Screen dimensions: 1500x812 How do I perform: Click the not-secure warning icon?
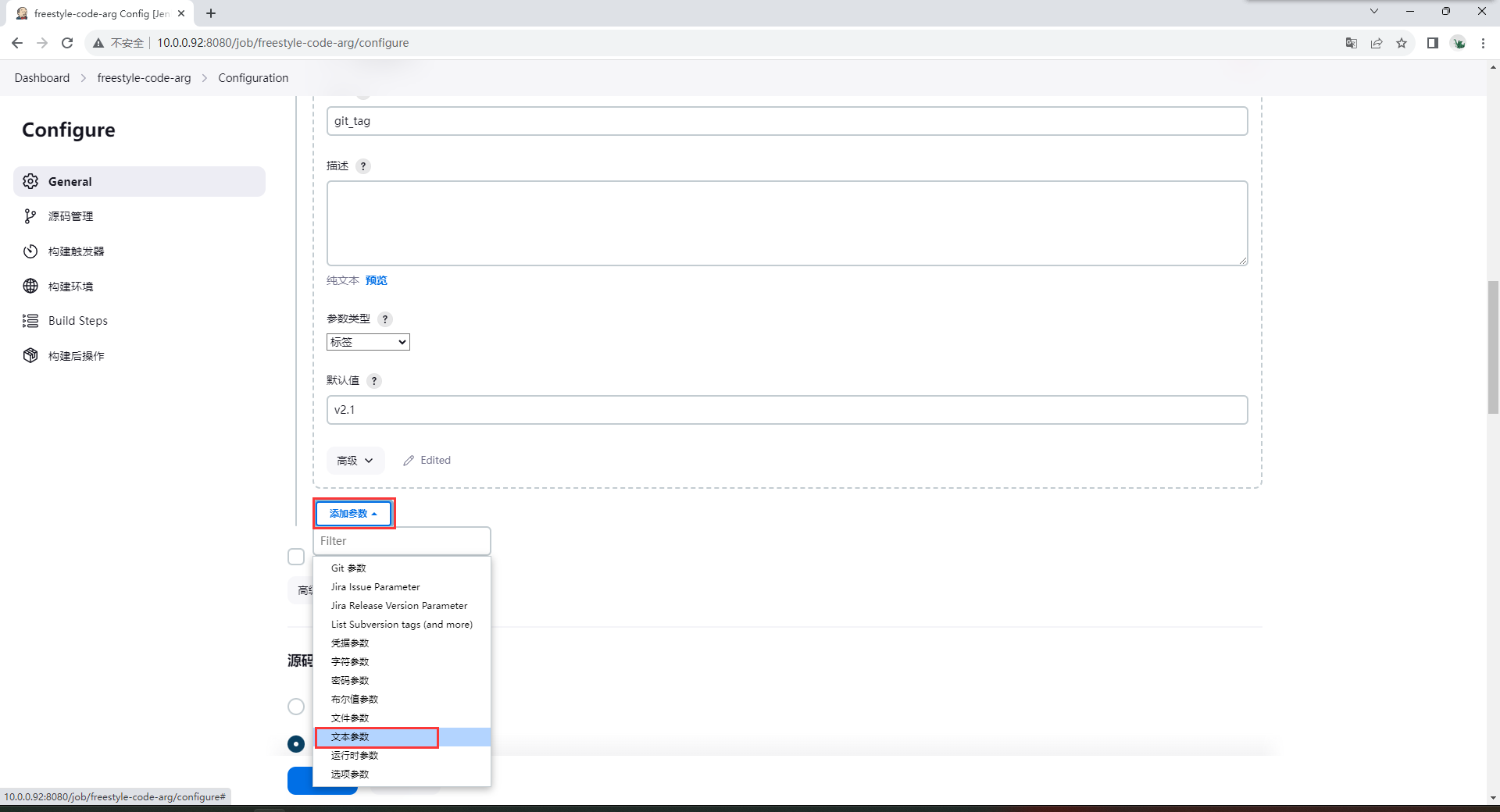(x=98, y=43)
